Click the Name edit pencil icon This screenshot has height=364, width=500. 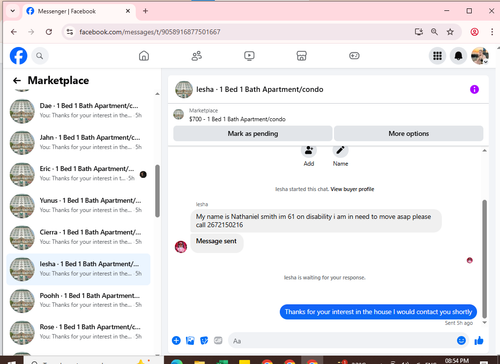tap(340, 152)
